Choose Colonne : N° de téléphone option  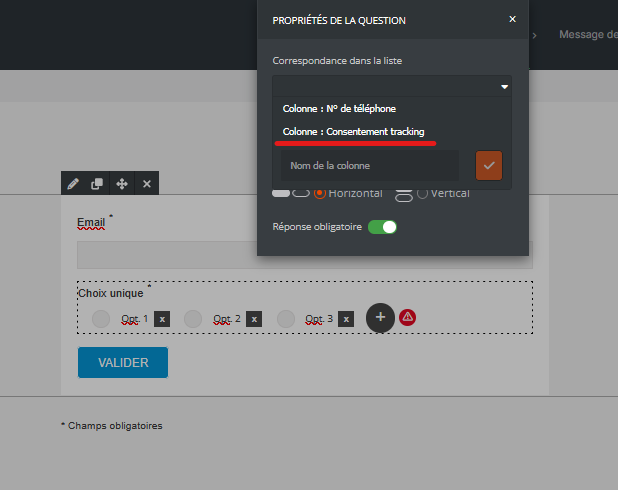(x=339, y=109)
